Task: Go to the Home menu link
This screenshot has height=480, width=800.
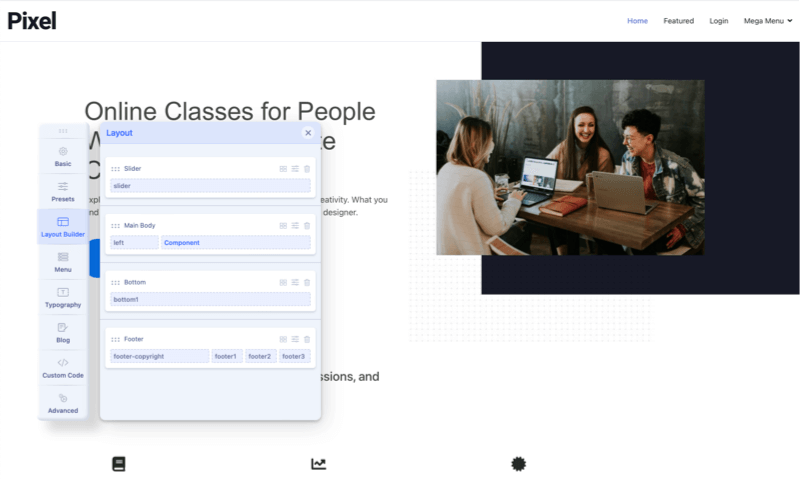Action: click(637, 21)
